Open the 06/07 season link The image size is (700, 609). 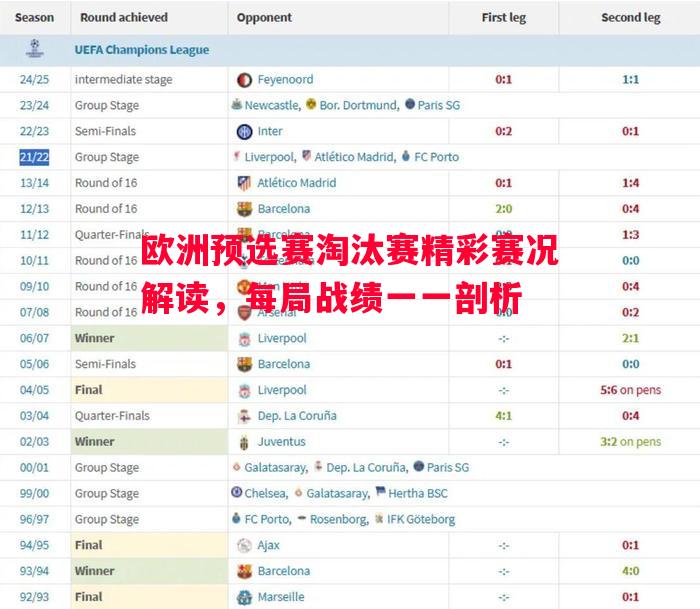click(x=34, y=338)
